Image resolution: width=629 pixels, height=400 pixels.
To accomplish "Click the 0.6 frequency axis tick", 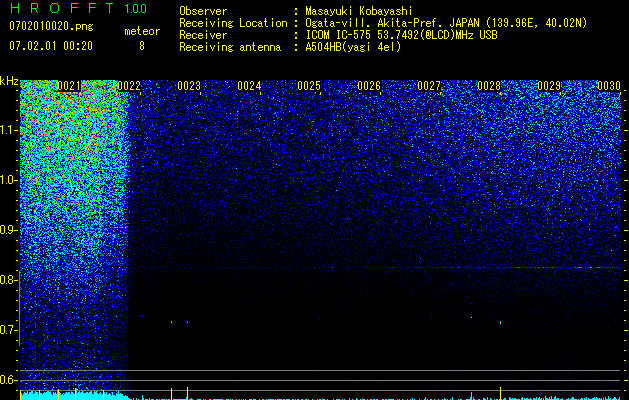I will point(9,380).
